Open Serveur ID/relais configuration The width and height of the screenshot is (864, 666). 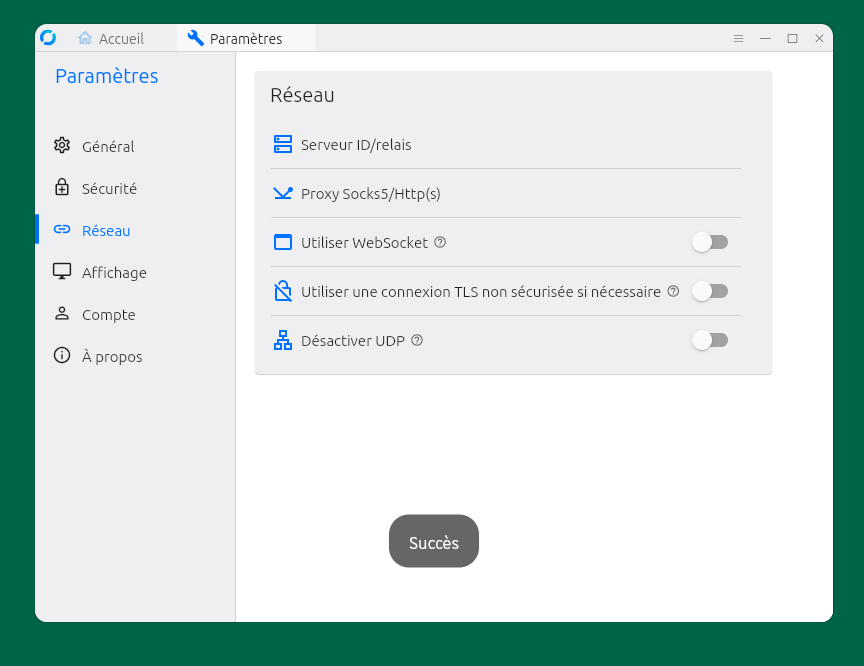[506, 144]
